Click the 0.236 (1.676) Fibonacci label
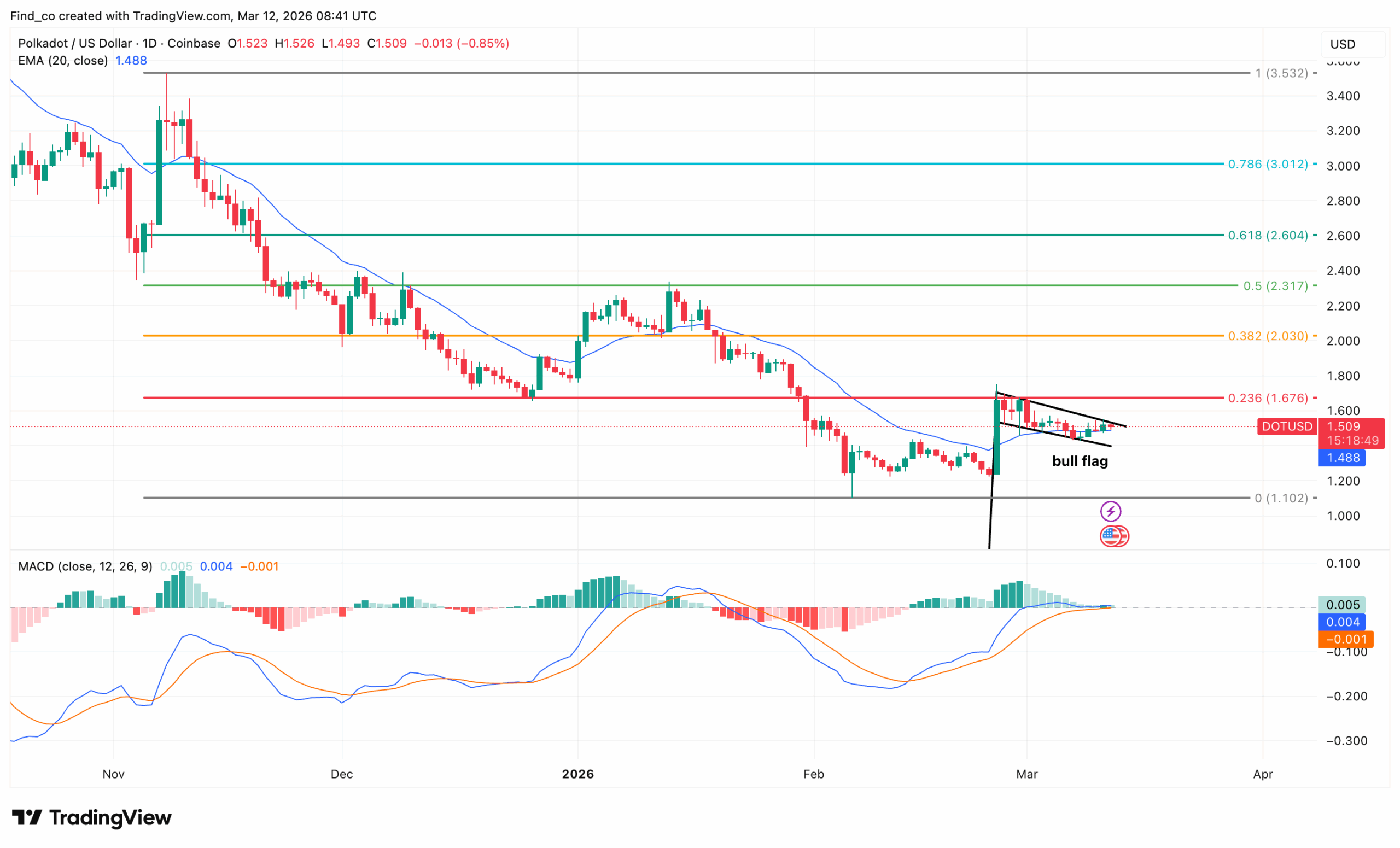The height and width of the screenshot is (848, 1400). 1268,397
